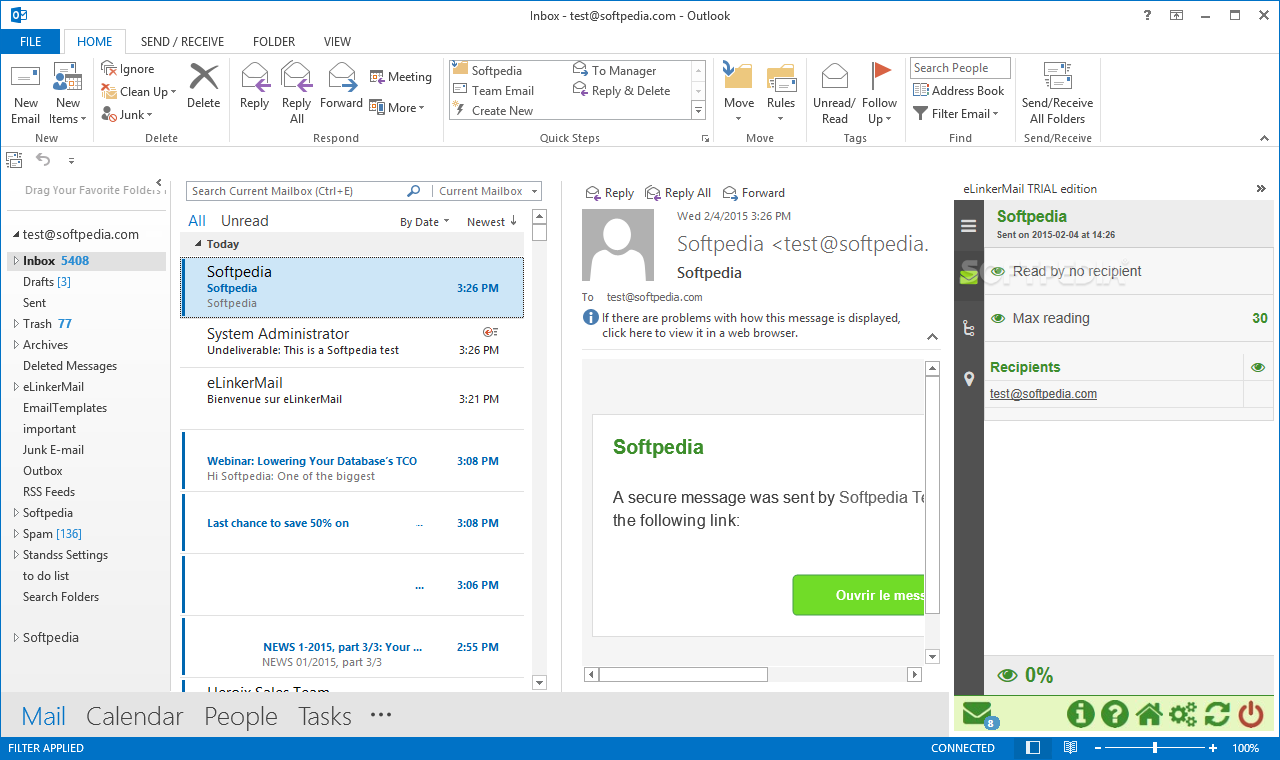Open the Filter Email dropdown

(956, 113)
